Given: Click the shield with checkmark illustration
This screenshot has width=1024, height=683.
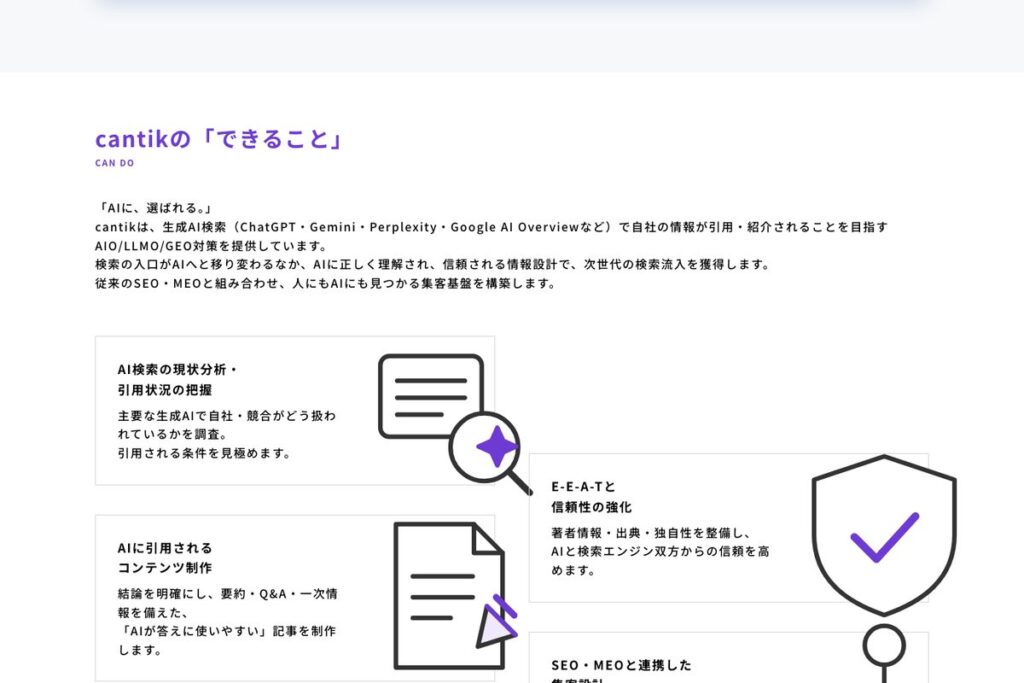Looking at the screenshot, I should point(884,535).
